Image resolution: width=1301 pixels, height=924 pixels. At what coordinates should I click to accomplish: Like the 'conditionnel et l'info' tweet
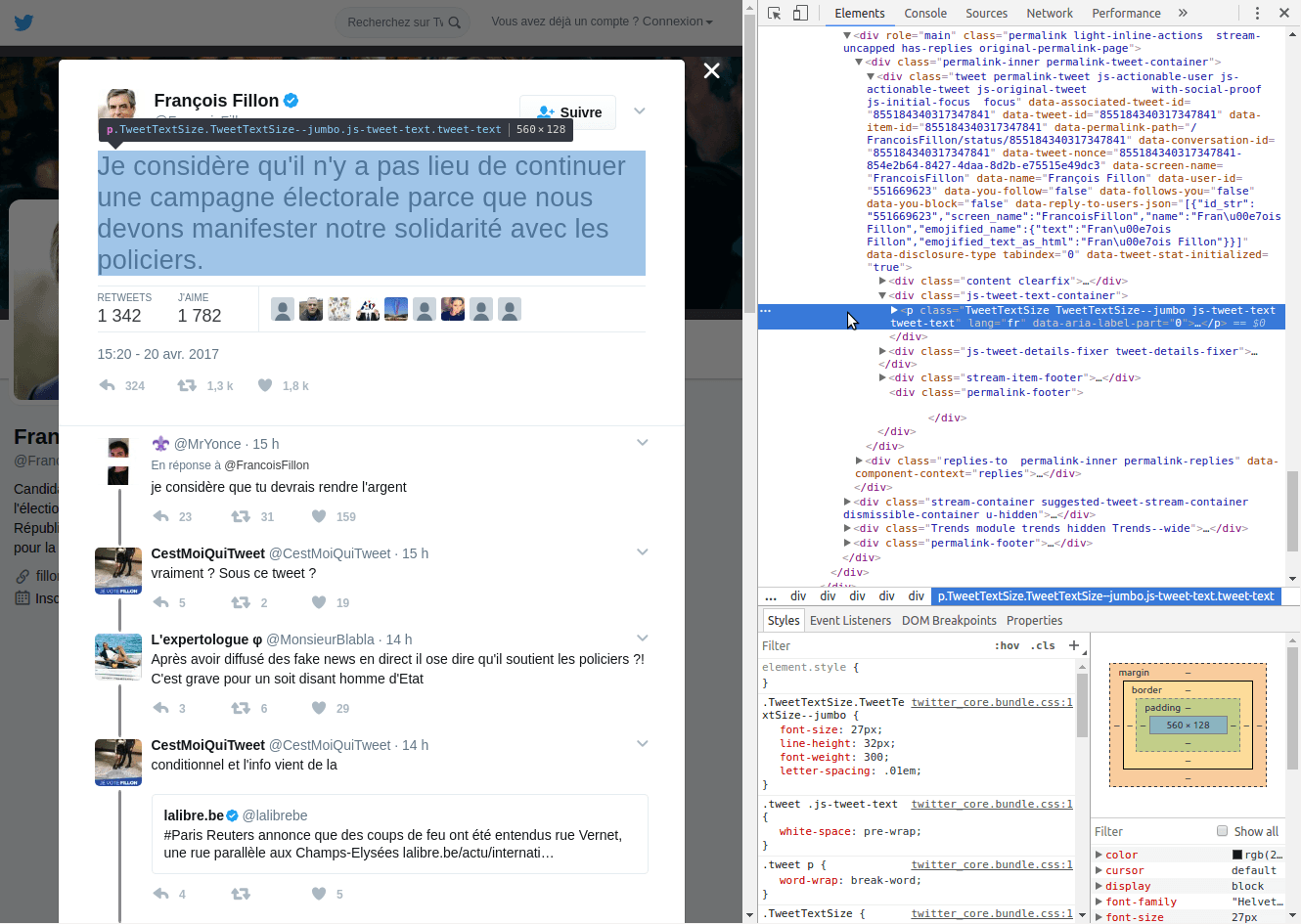tap(319, 894)
